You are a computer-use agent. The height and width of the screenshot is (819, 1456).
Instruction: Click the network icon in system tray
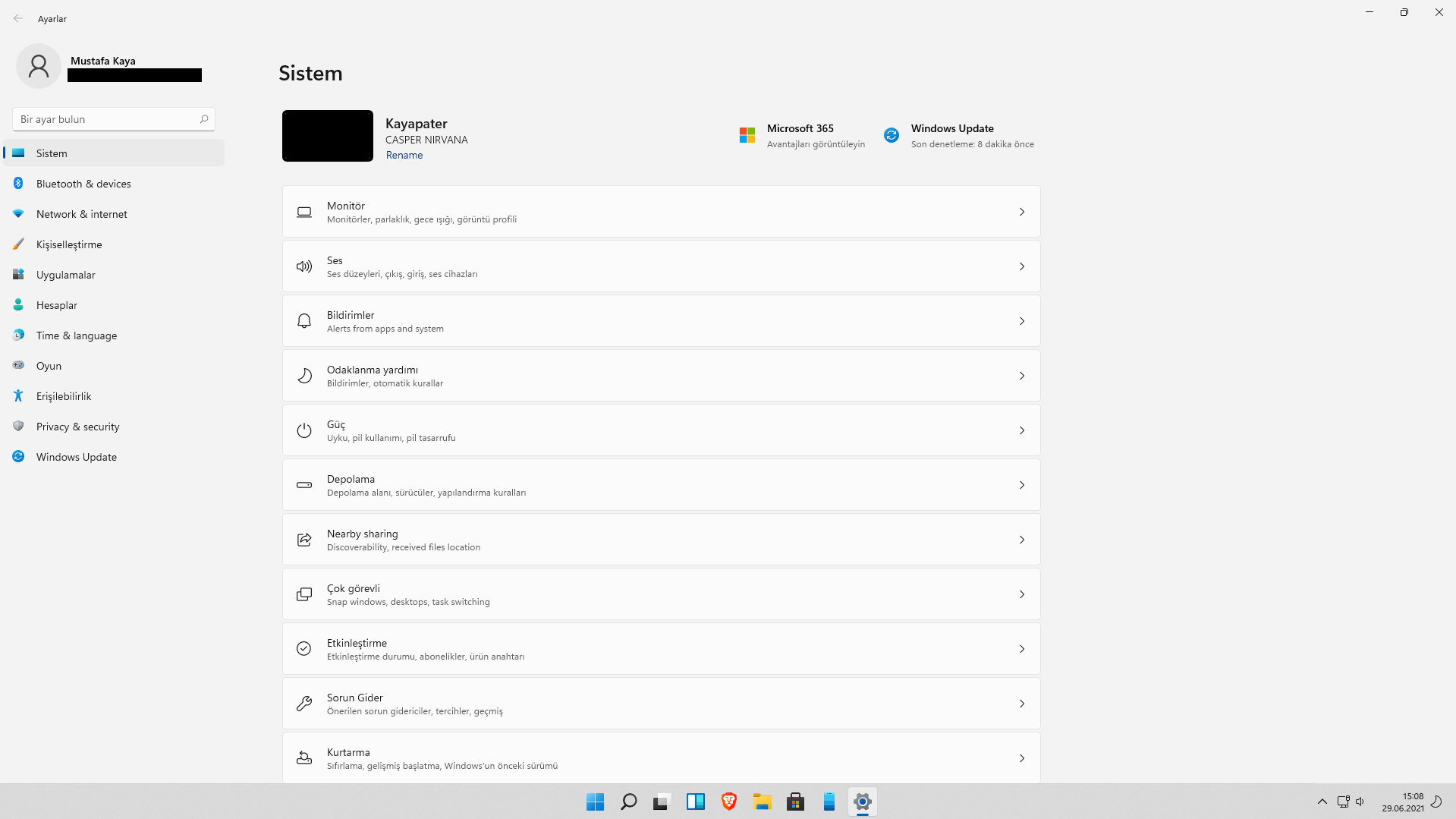(x=1343, y=802)
